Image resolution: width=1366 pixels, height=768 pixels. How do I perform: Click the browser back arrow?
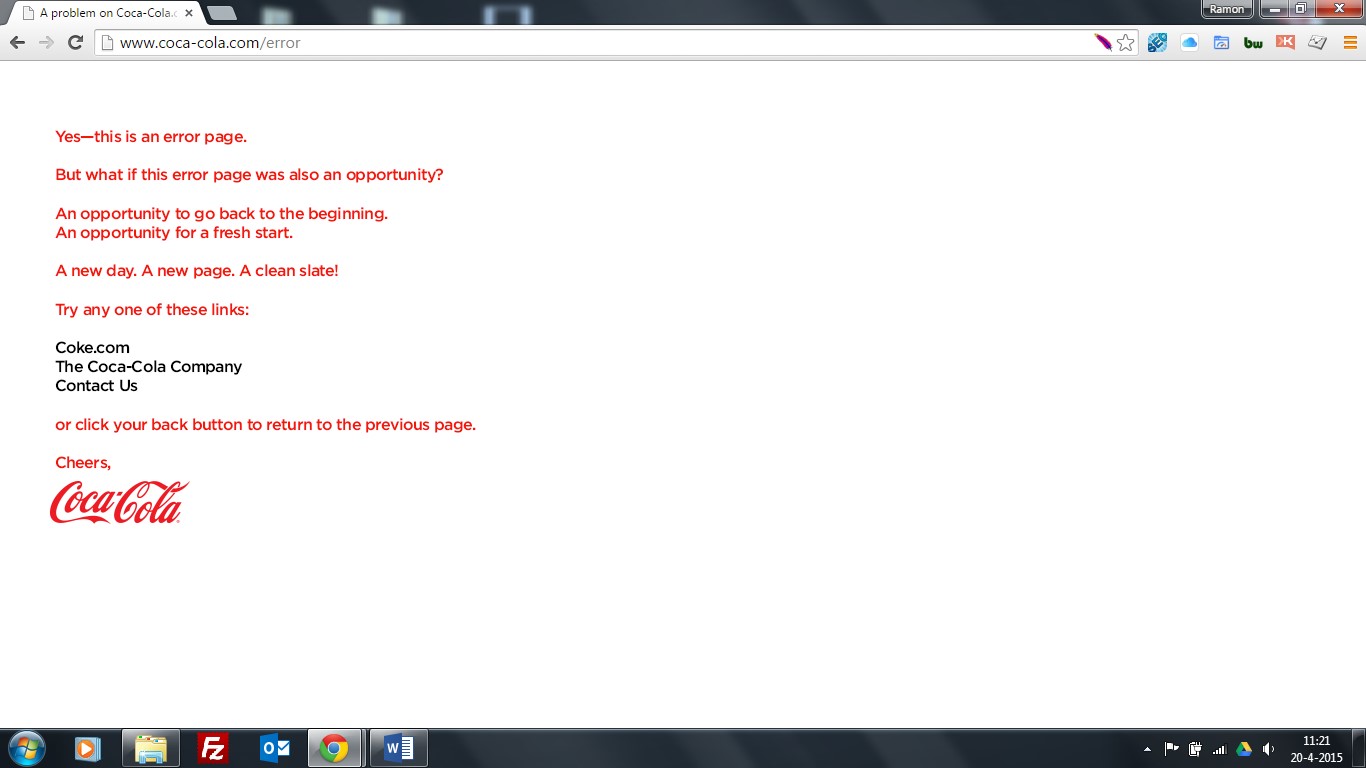tap(17, 43)
